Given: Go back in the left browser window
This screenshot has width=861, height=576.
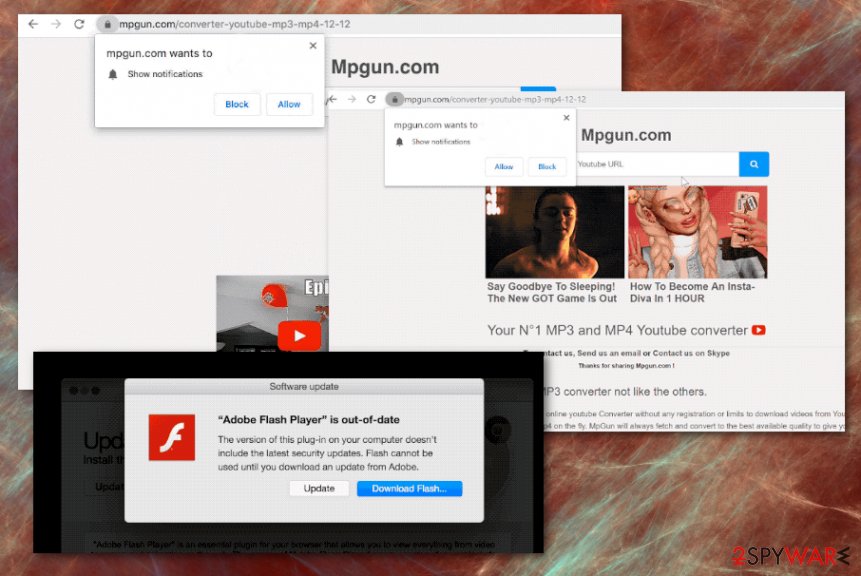Looking at the screenshot, I should pyautogui.click(x=33, y=24).
